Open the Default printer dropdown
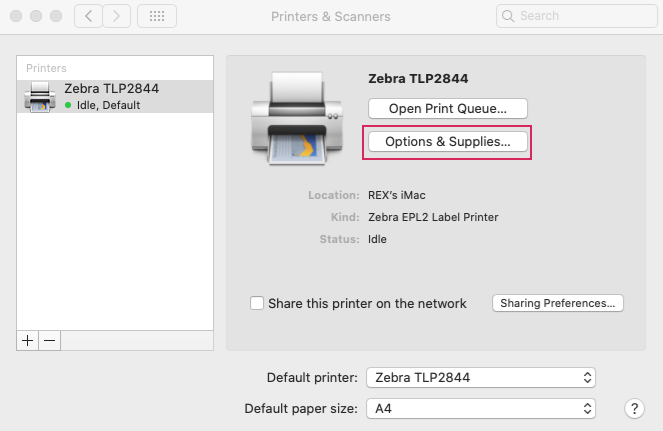Image resolution: width=663 pixels, height=431 pixels. pos(481,377)
